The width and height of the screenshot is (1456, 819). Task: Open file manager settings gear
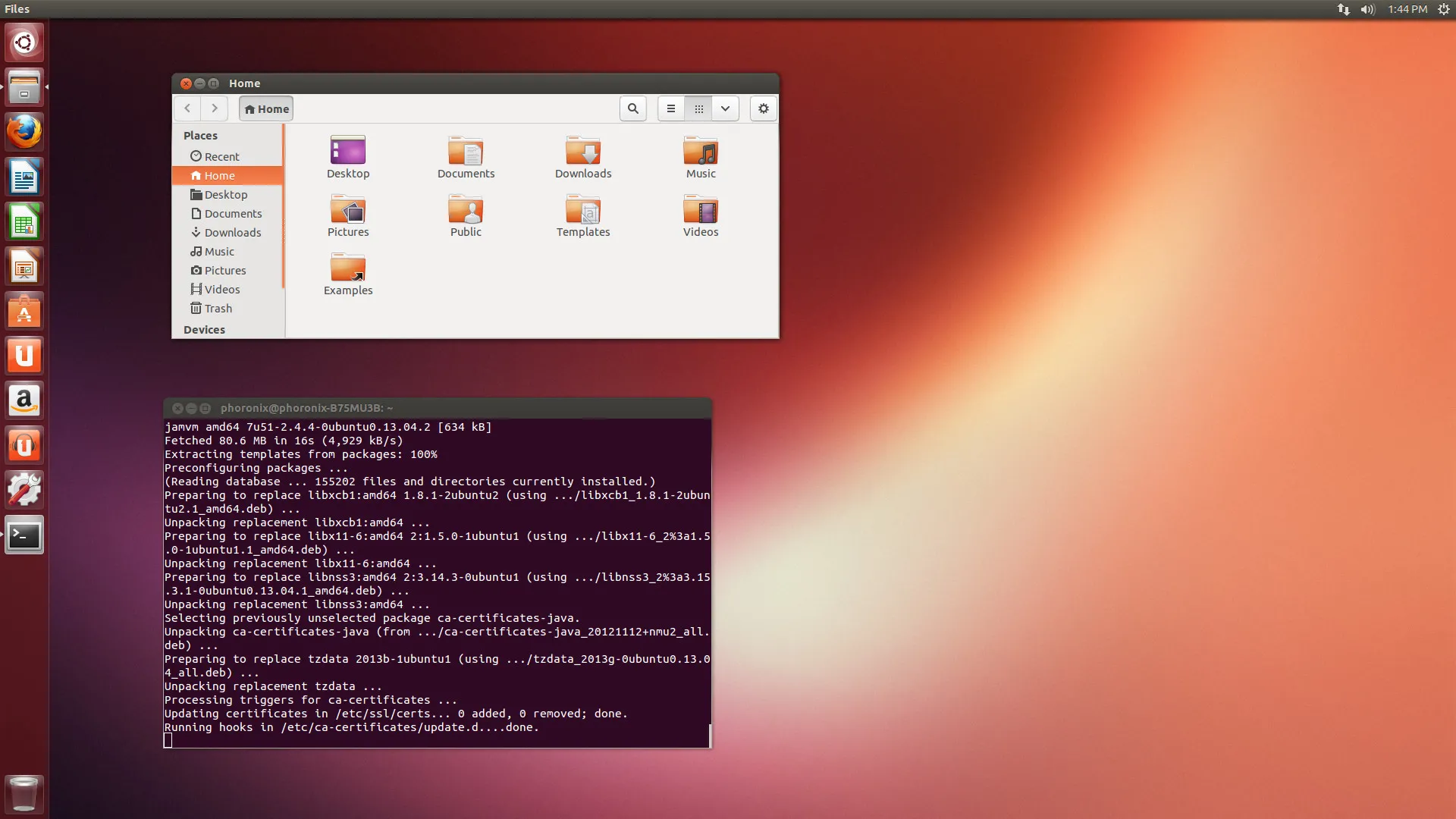click(x=763, y=108)
